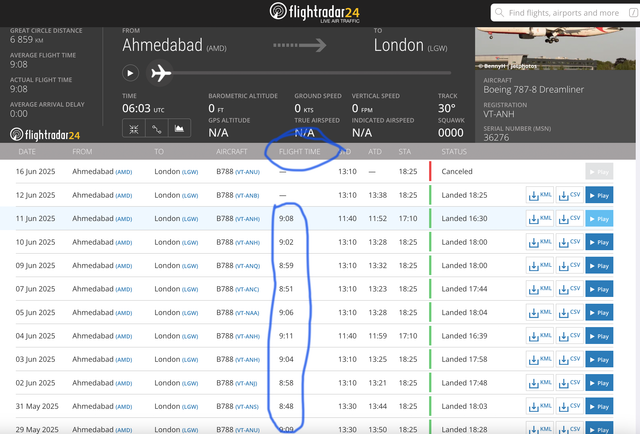This screenshot has width=640, height=434.
Task: Click the flight progress track line
Action: tap(311, 73)
